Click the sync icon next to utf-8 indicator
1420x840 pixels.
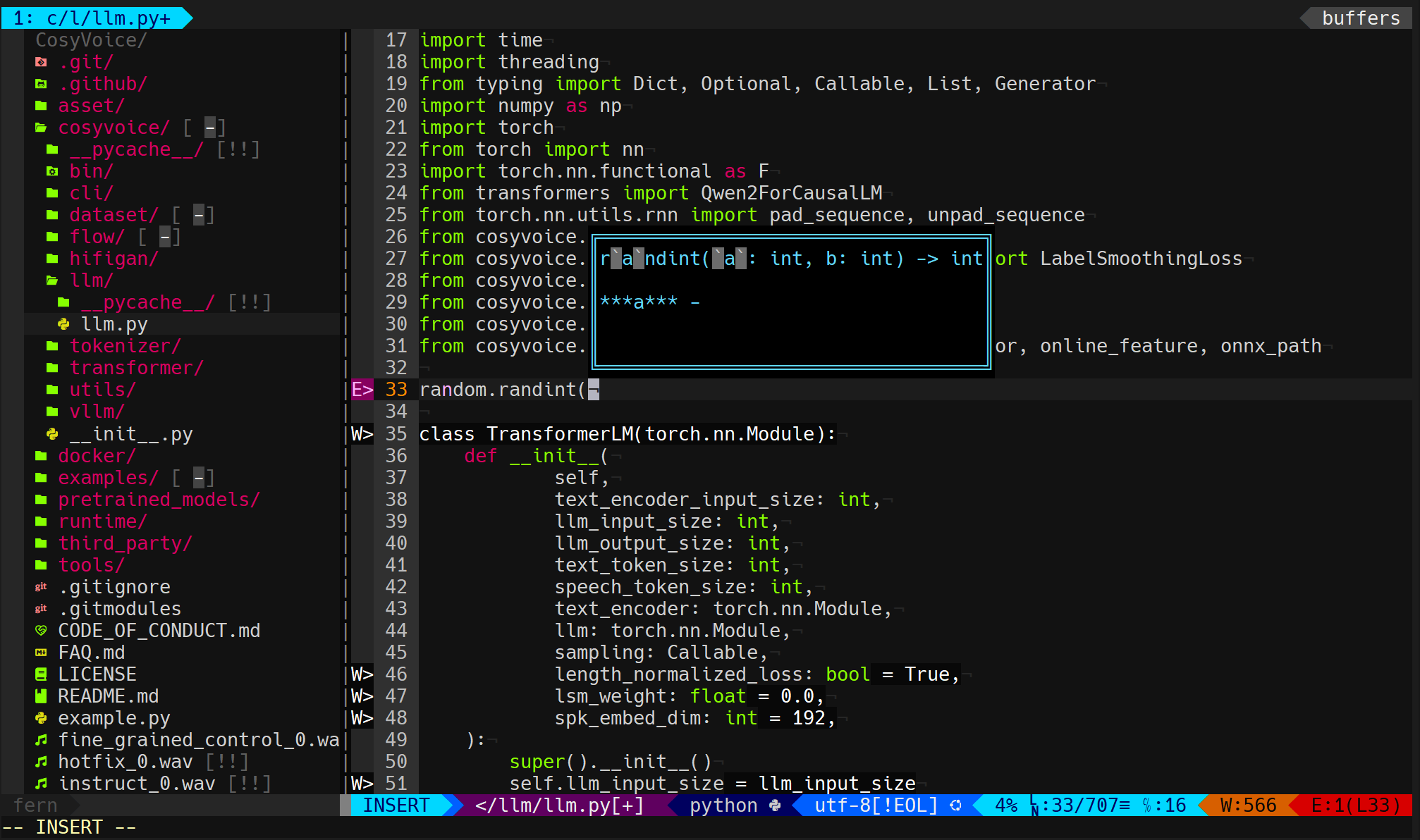(x=957, y=805)
